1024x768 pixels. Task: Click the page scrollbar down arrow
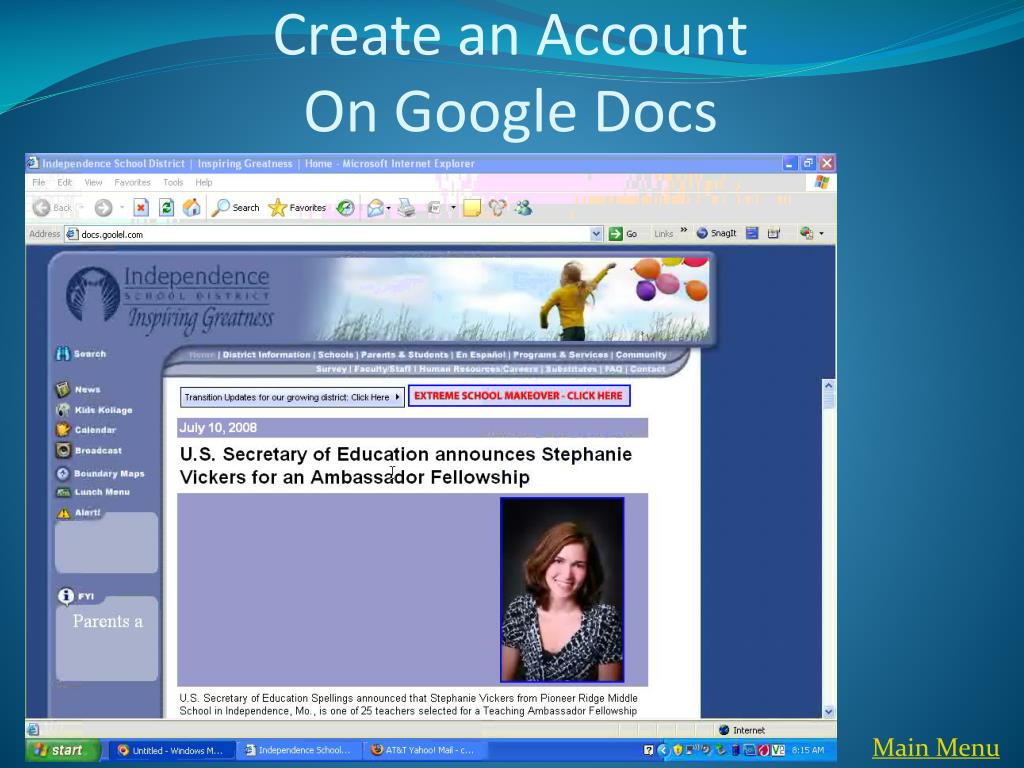click(828, 711)
